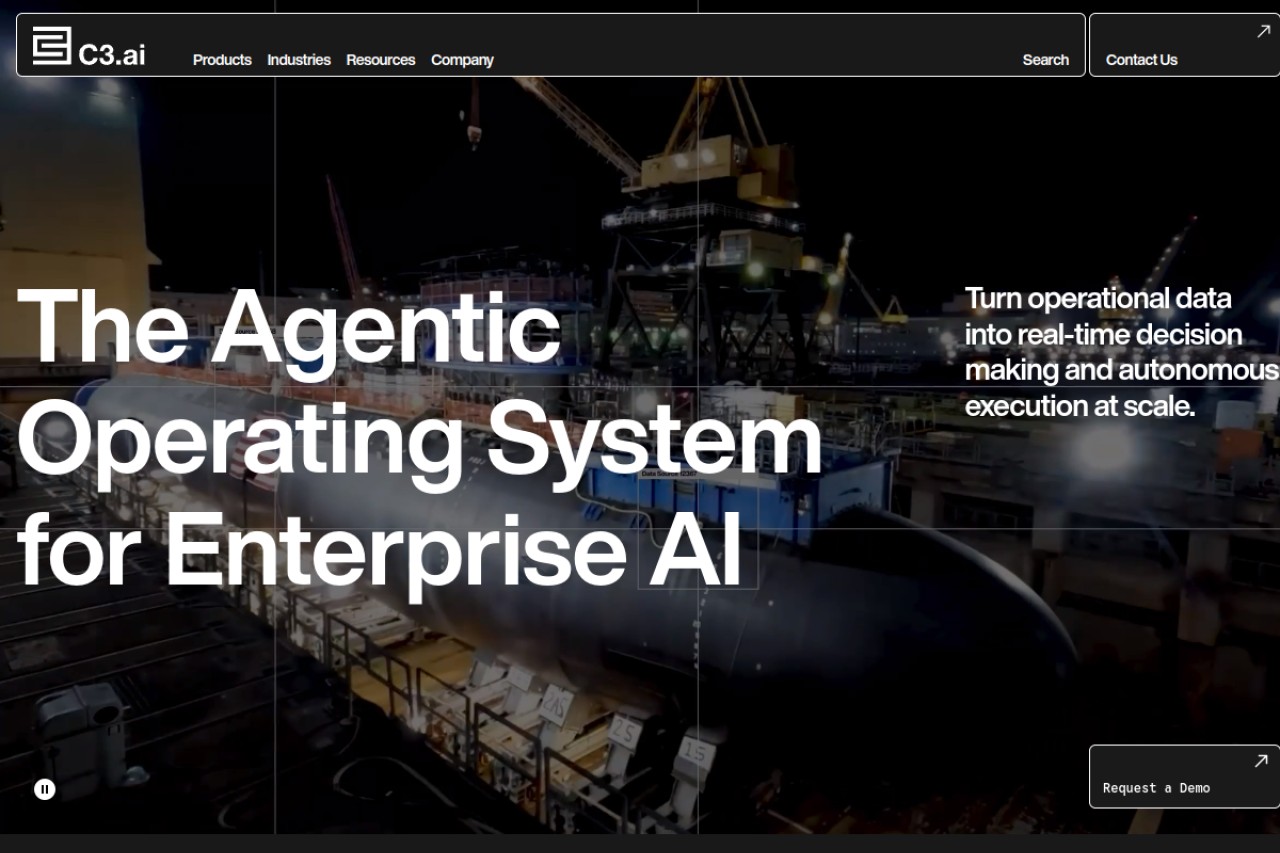Open Search in the navigation bar
Image resolution: width=1280 pixels, height=853 pixels.
point(1046,60)
